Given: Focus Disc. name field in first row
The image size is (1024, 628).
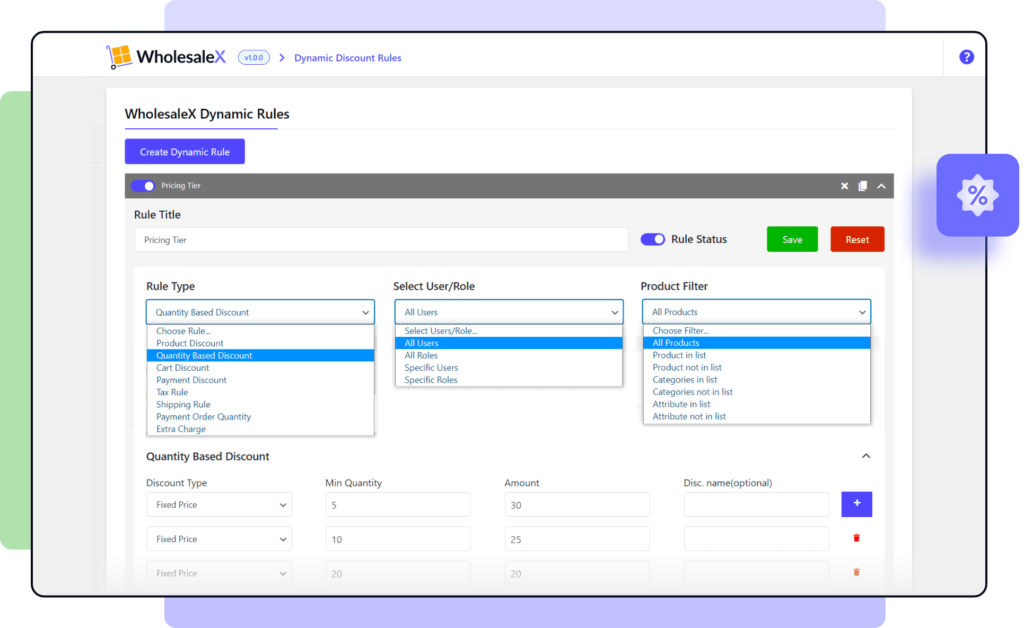Looking at the screenshot, I should pyautogui.click(x=756, y=505).
